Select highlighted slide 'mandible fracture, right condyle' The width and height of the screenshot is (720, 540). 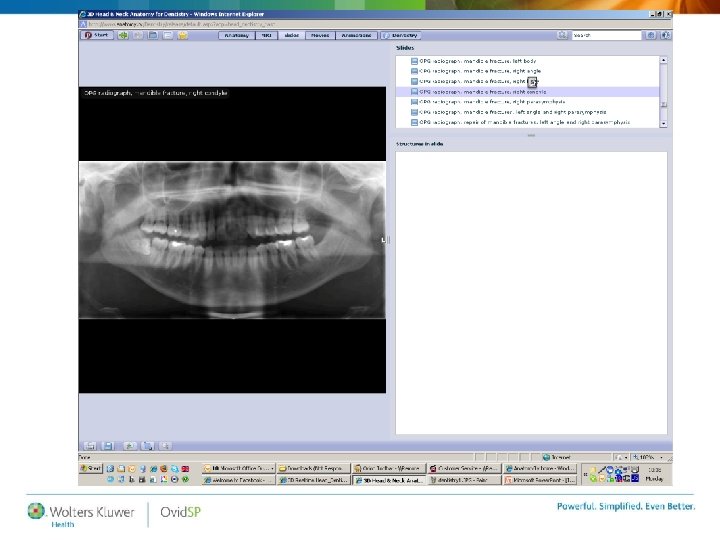(527, 92)
